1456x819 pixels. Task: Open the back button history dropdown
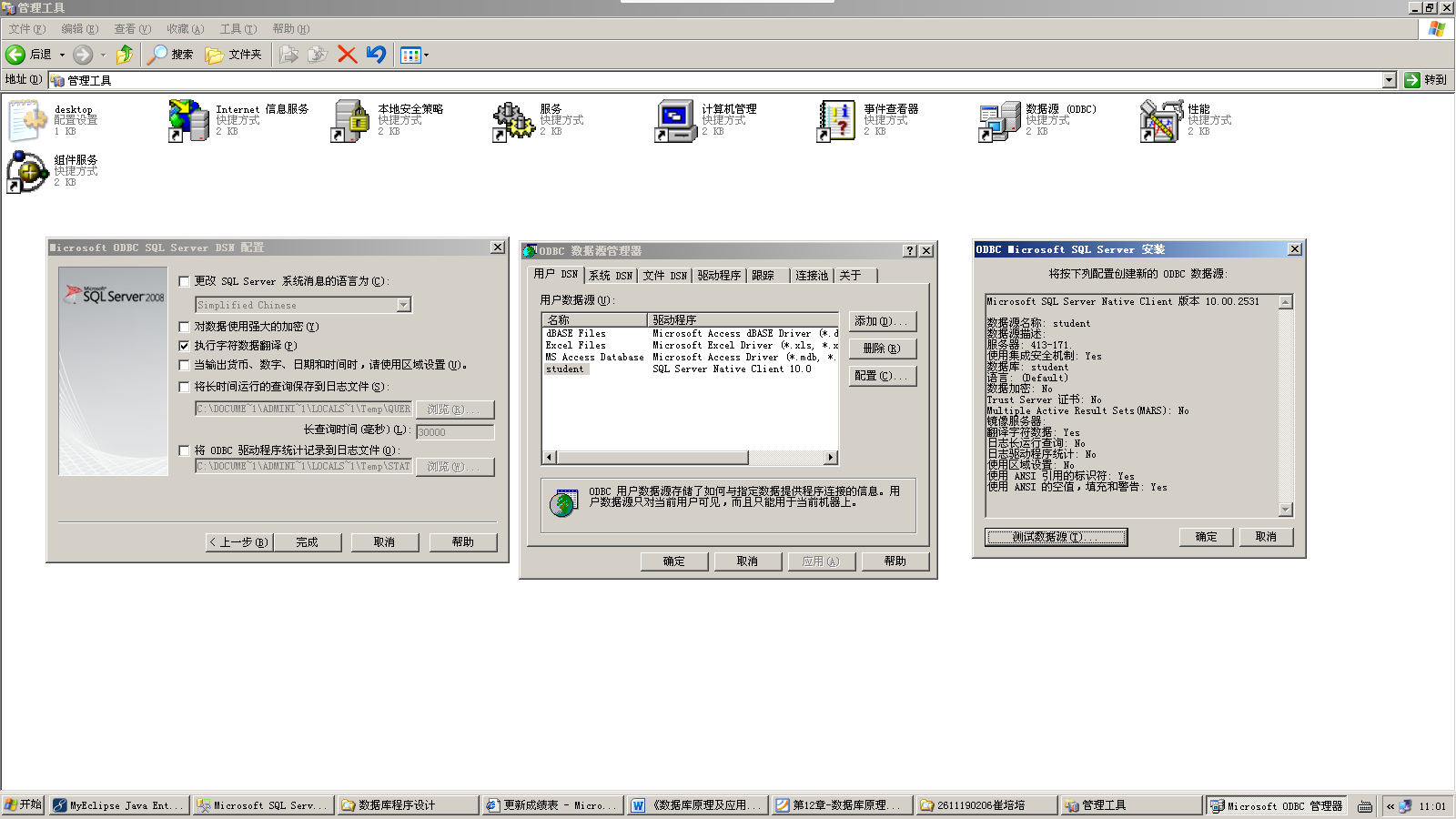tap(62, 55)
